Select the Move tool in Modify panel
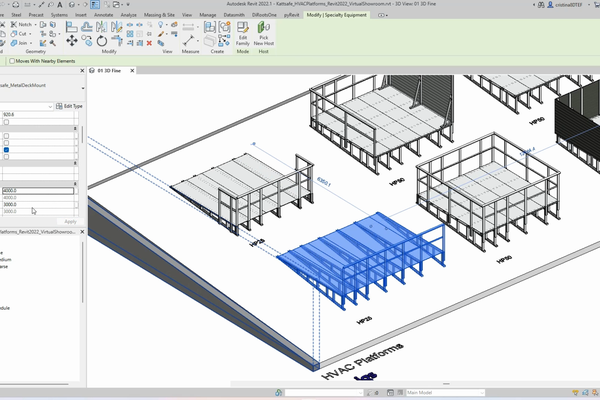The height and width of the screenshot is (400, 600). tap(72, 41)
